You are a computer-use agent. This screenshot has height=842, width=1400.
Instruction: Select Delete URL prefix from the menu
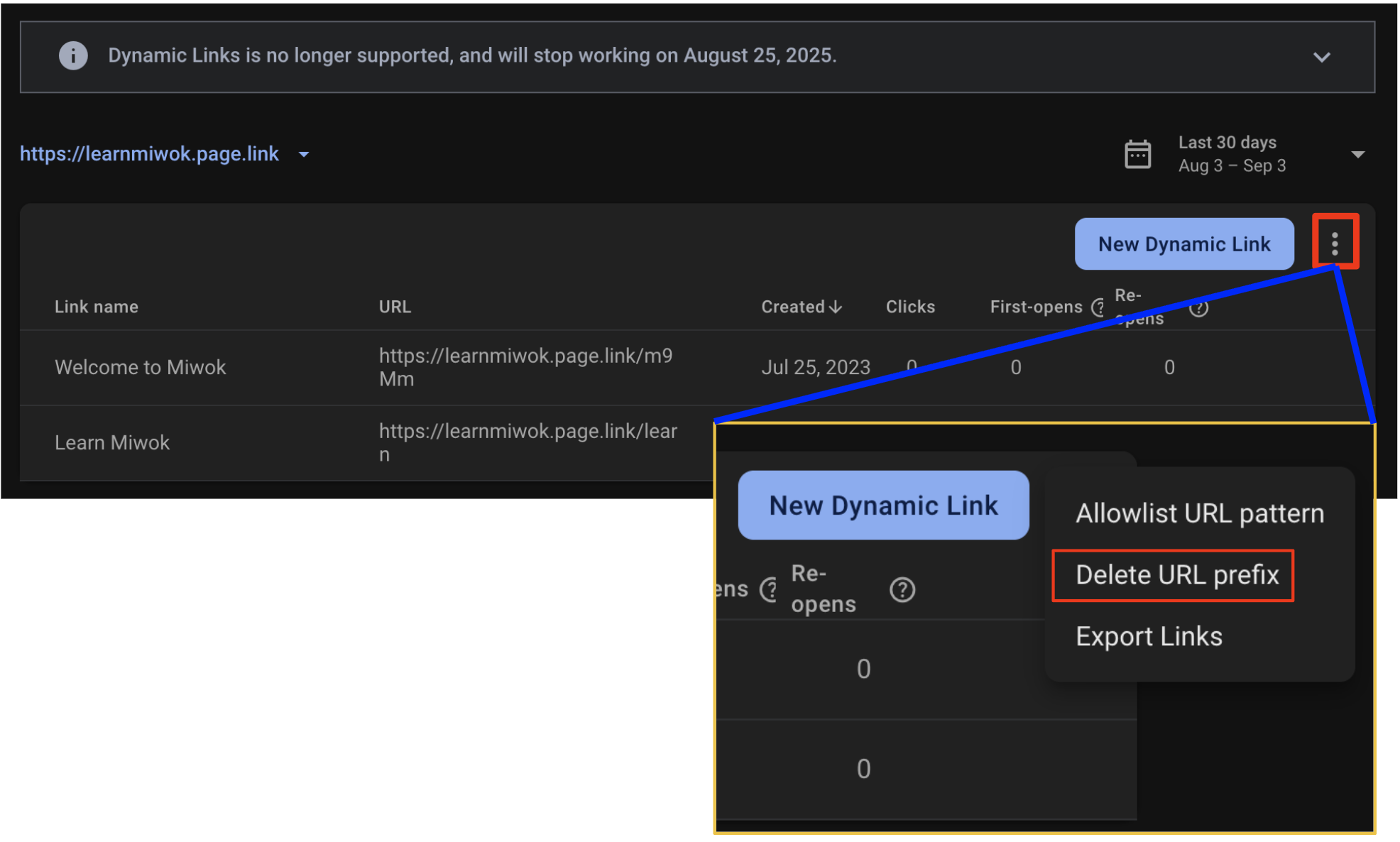coord(1172,575)
